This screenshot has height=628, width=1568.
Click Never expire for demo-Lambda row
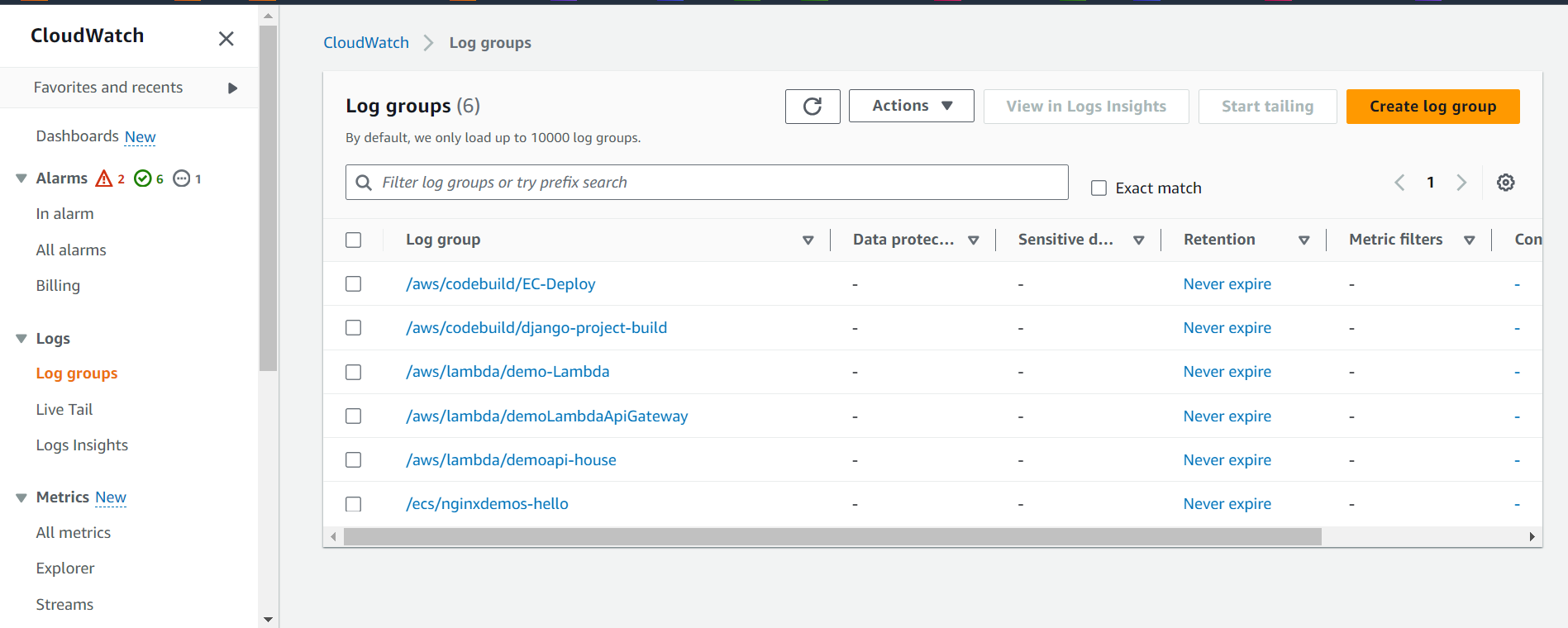(1227, 372)
